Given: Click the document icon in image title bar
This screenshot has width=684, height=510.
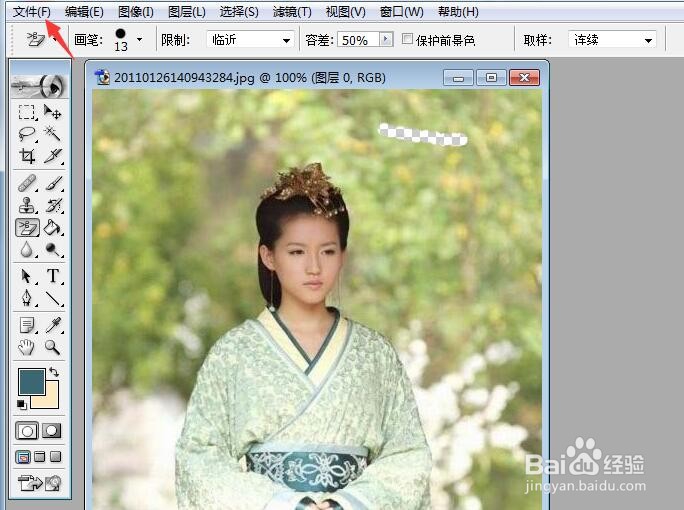Looking at the screenshot, I should pyautogui.click(x=103, y=77).
